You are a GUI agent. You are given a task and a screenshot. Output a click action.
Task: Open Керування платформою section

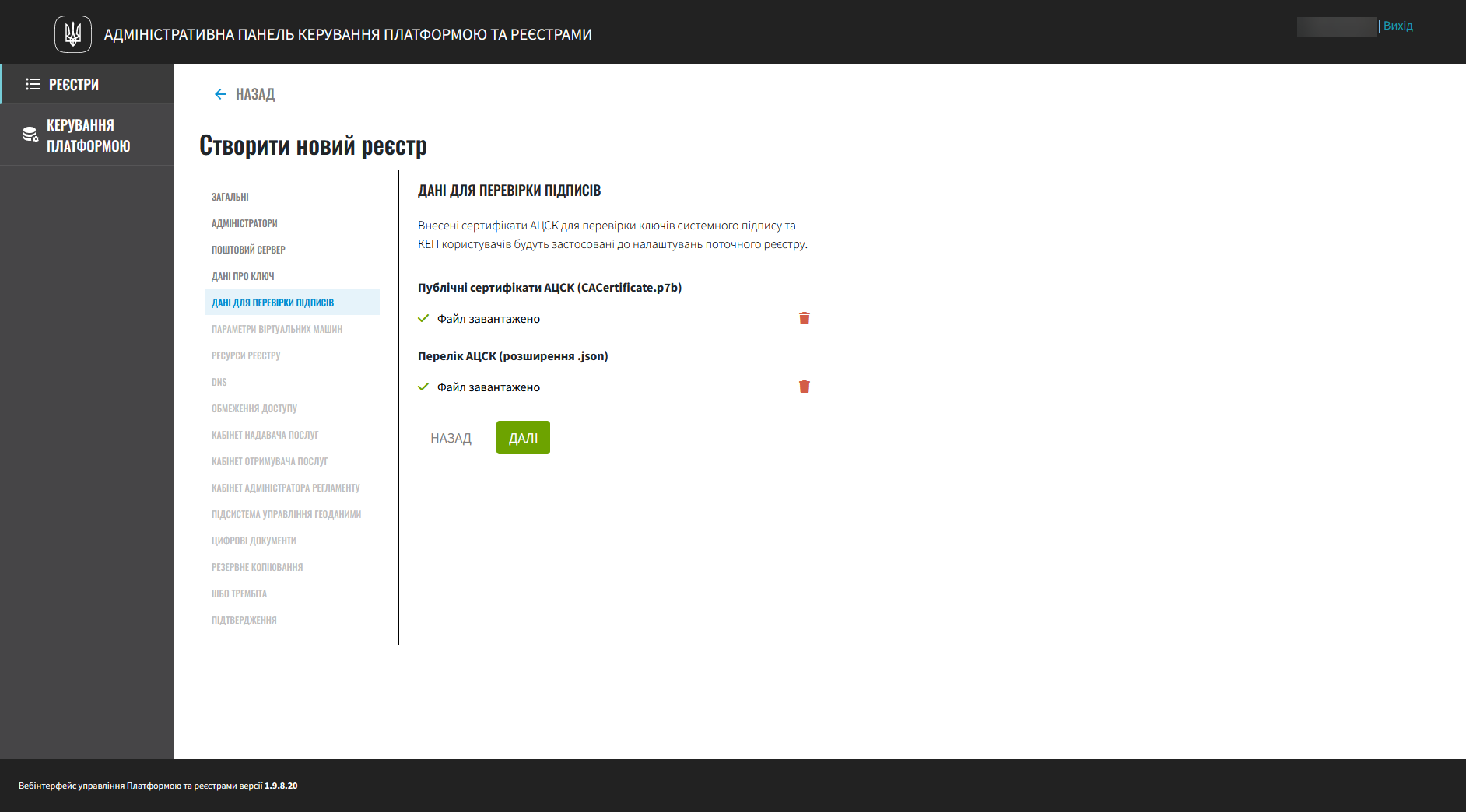[87, 135]
